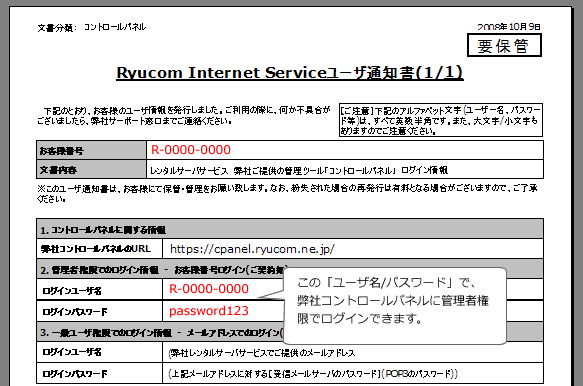Click the section 1 コントロールパネル header row
Viewport: 583px width, 386px height.
pos(290,229)
